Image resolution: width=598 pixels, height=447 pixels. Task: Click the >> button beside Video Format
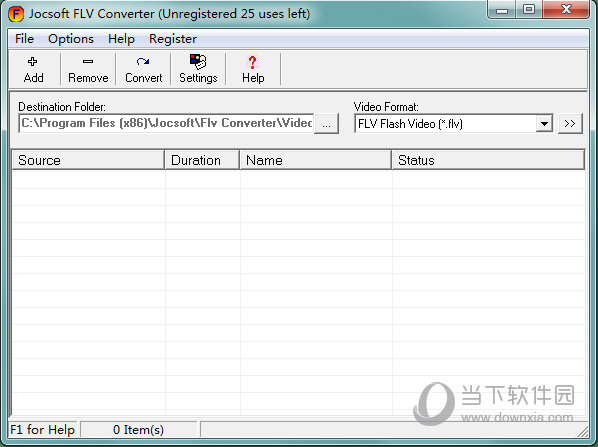click(570, 124)
